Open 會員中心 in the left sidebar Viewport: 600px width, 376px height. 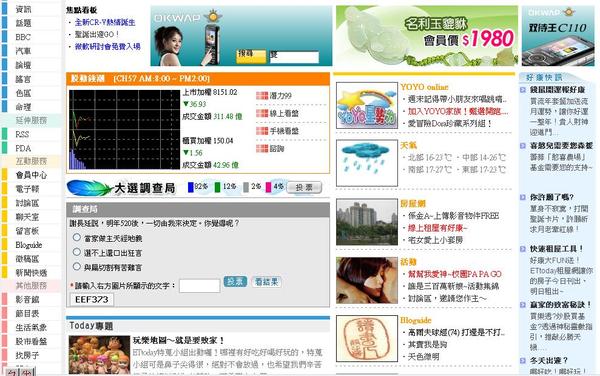point(31,175)
